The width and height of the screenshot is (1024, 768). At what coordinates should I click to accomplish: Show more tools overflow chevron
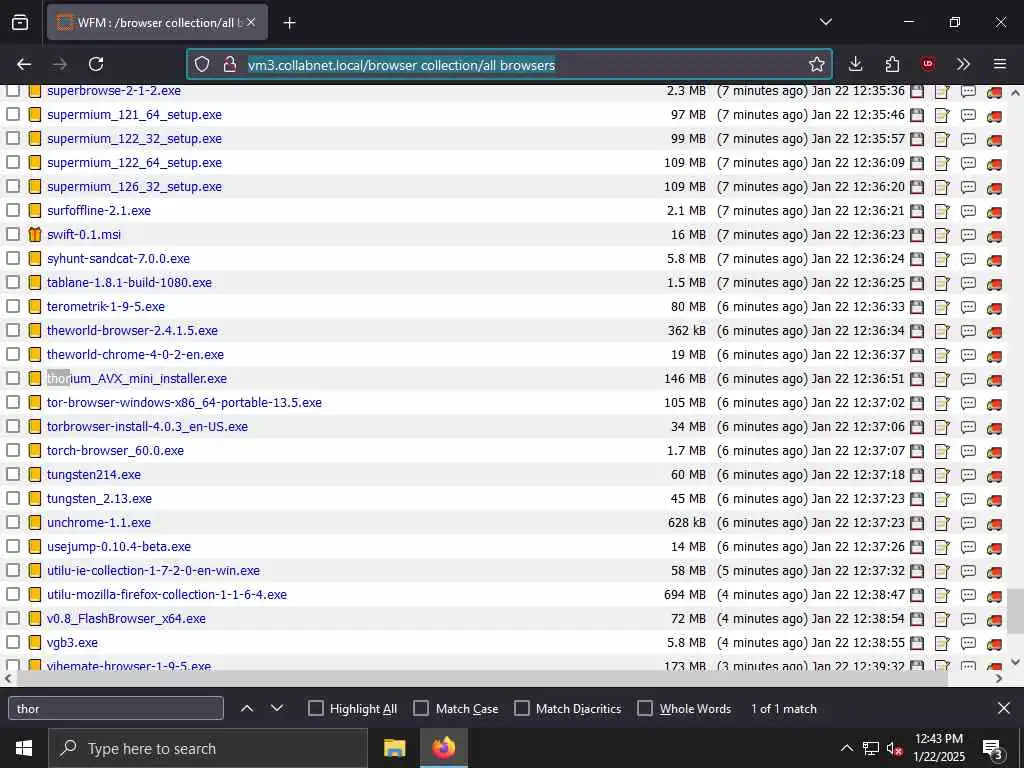tap(963, 64)
